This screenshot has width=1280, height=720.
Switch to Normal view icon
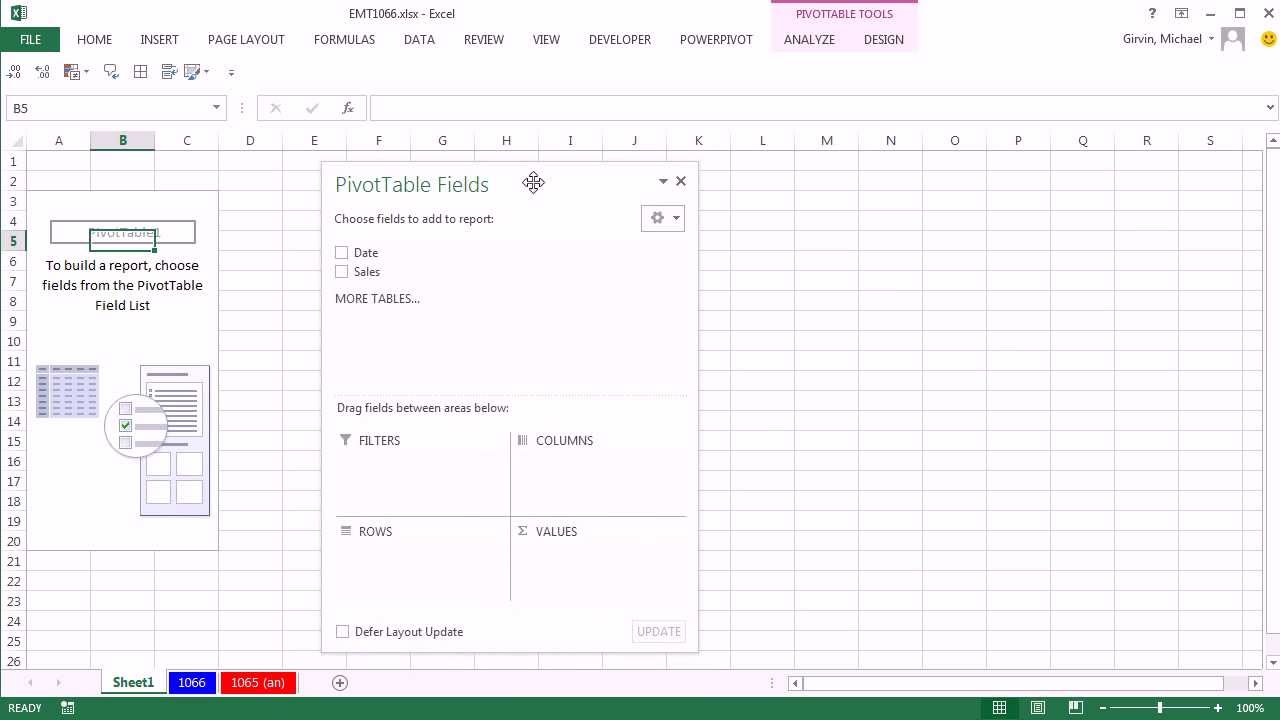pos(999,708)
